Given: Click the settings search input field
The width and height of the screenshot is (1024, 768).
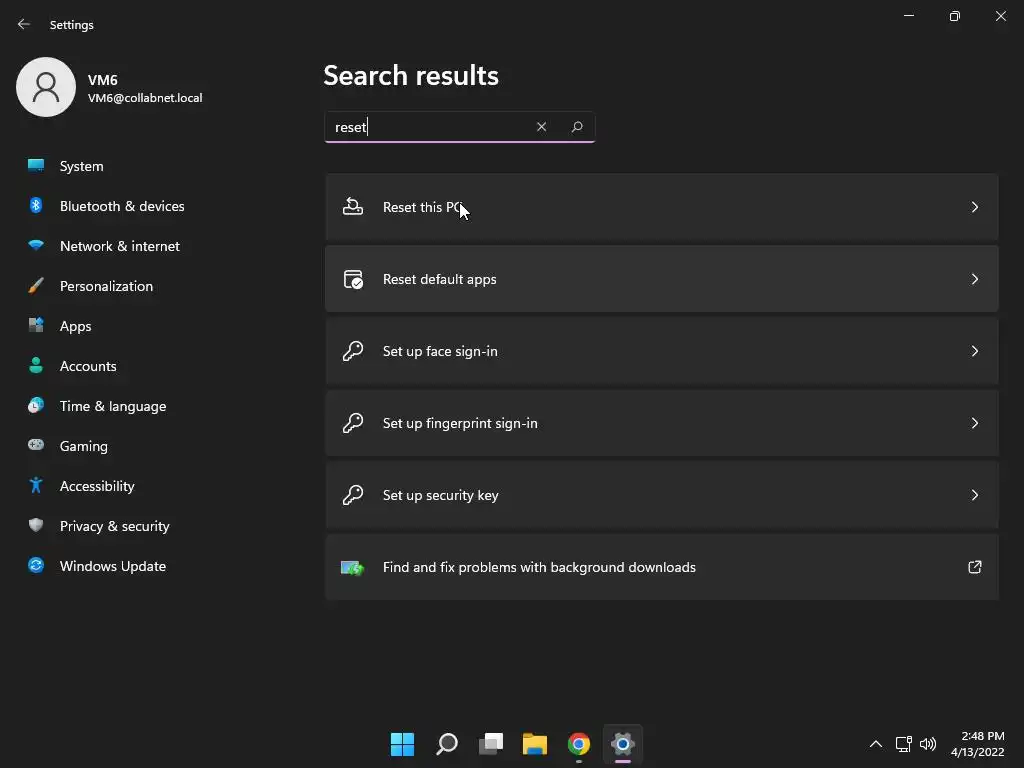Looking at the screenshot, I should 430,127.
